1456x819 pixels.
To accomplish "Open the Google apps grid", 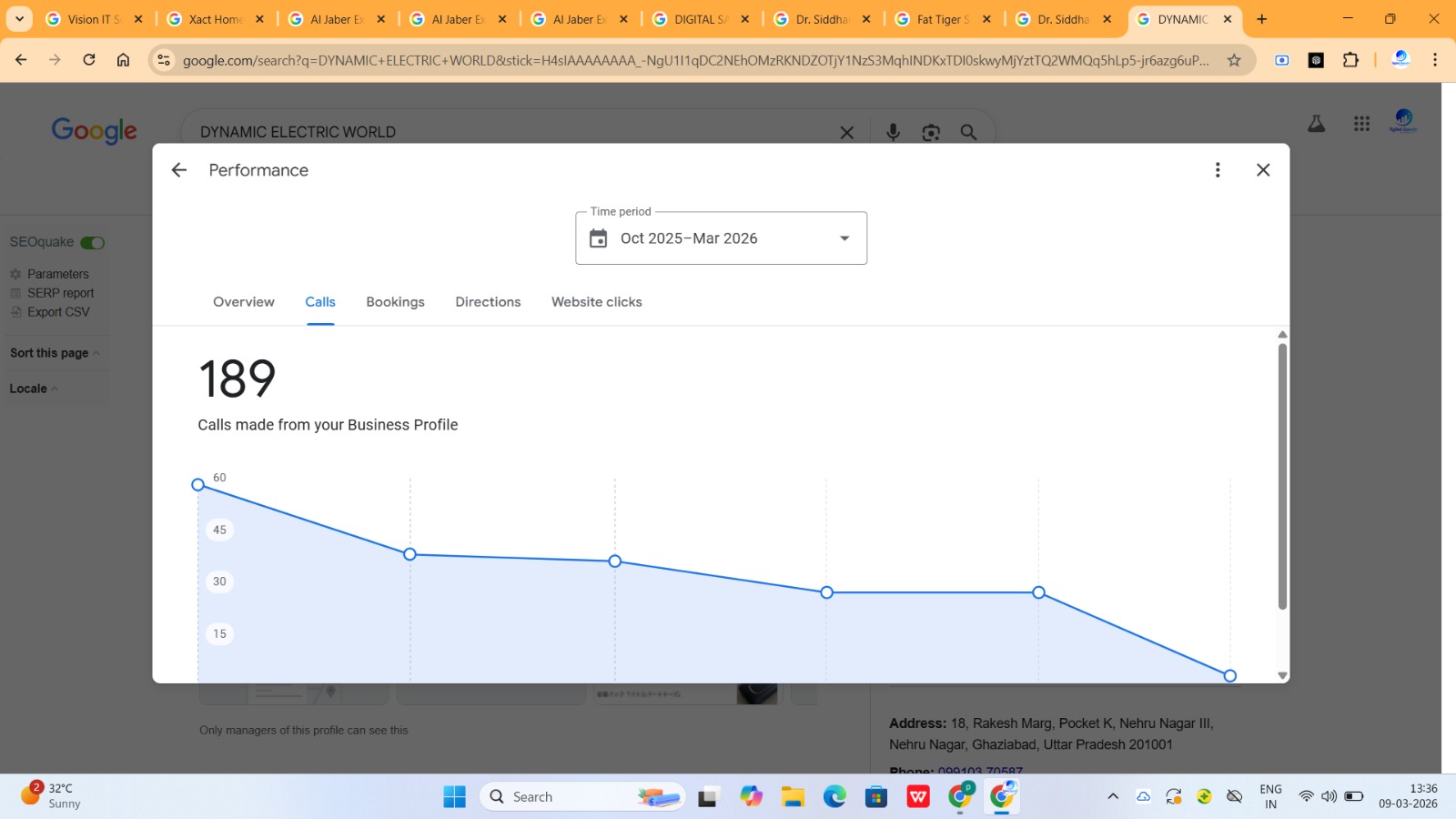I will point(1361,124).
